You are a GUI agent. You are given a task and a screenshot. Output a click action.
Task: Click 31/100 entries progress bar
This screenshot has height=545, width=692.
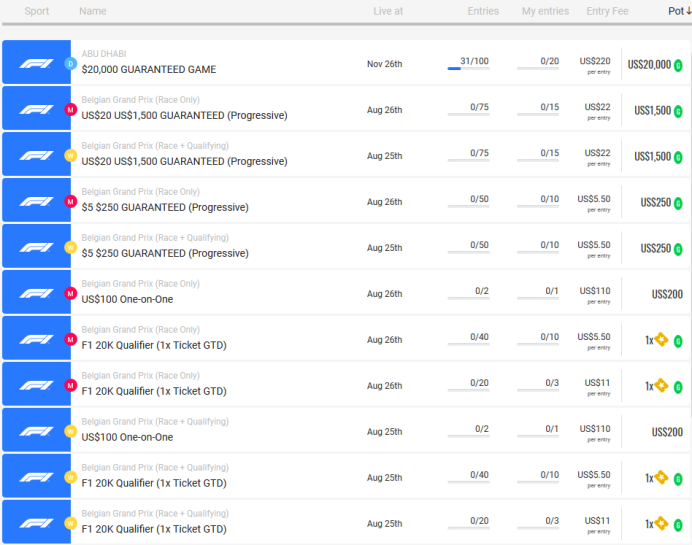coord(468,68)
